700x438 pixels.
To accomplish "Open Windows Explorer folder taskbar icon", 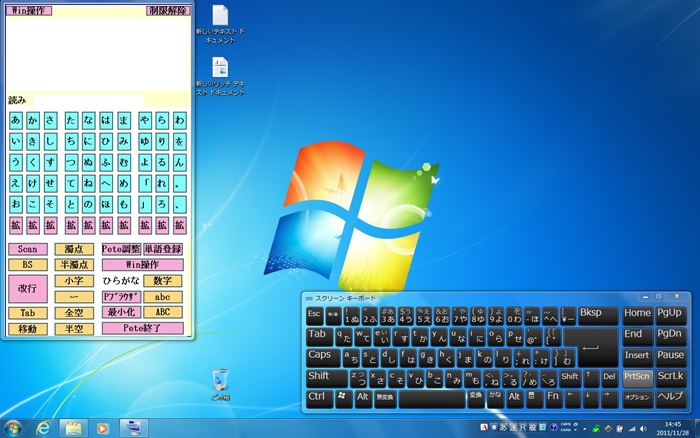I will point(74,428).
